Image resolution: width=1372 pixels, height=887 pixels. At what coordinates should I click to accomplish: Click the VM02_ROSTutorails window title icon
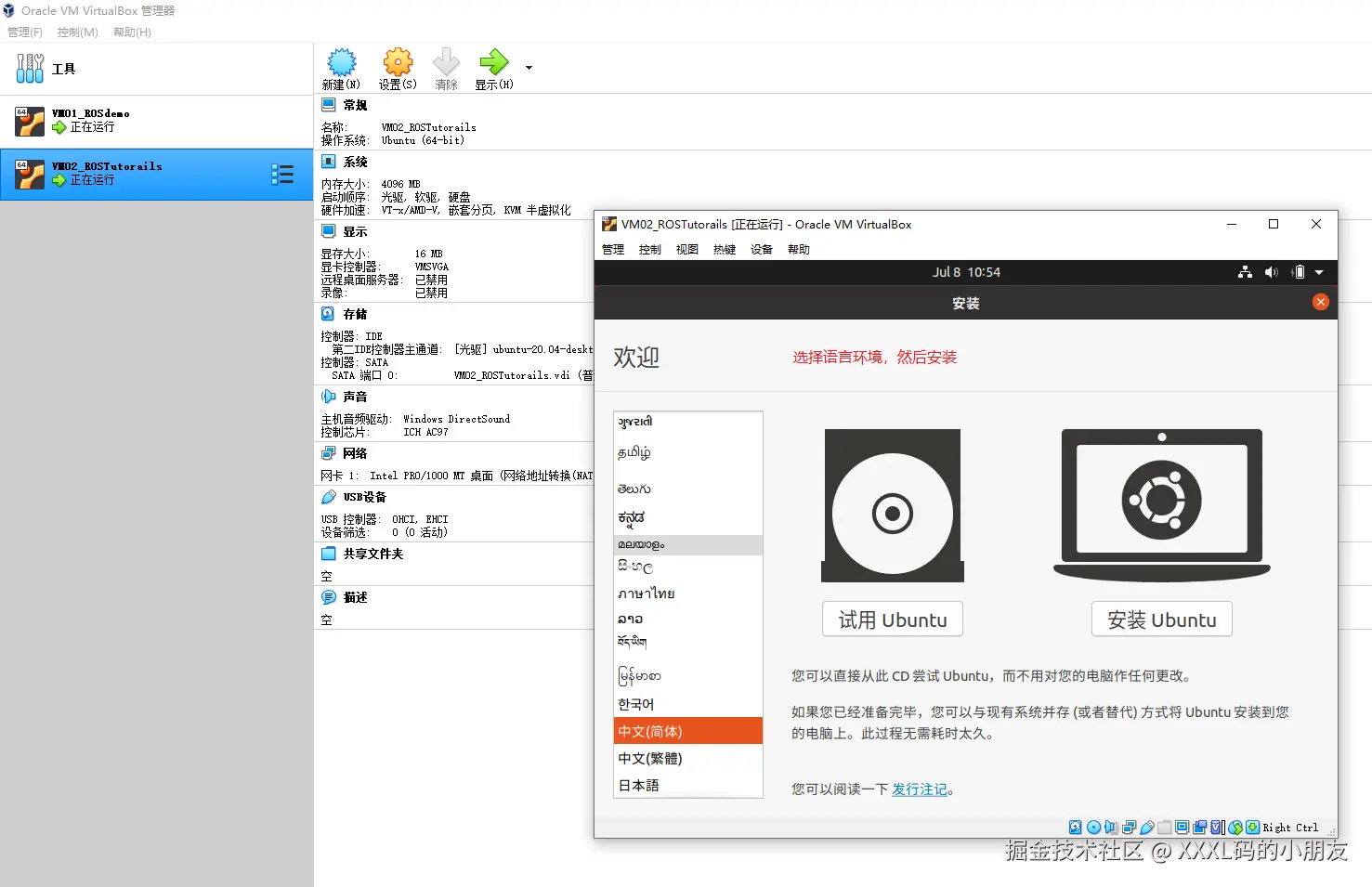pos(609,224)
